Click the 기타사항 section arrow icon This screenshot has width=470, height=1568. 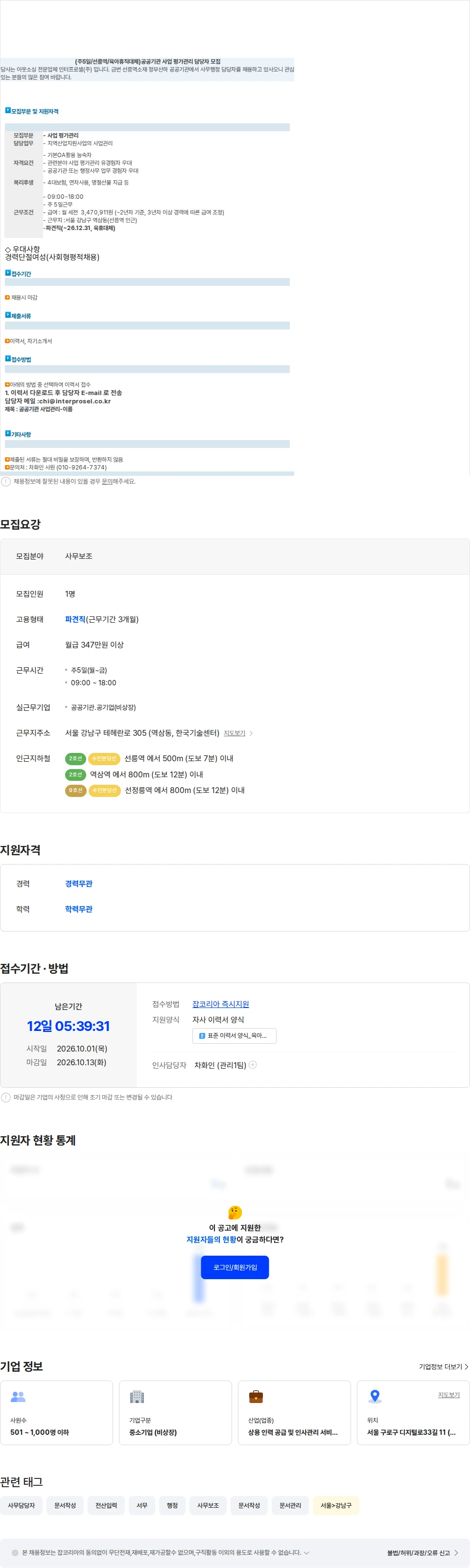(x=8, y=433)
